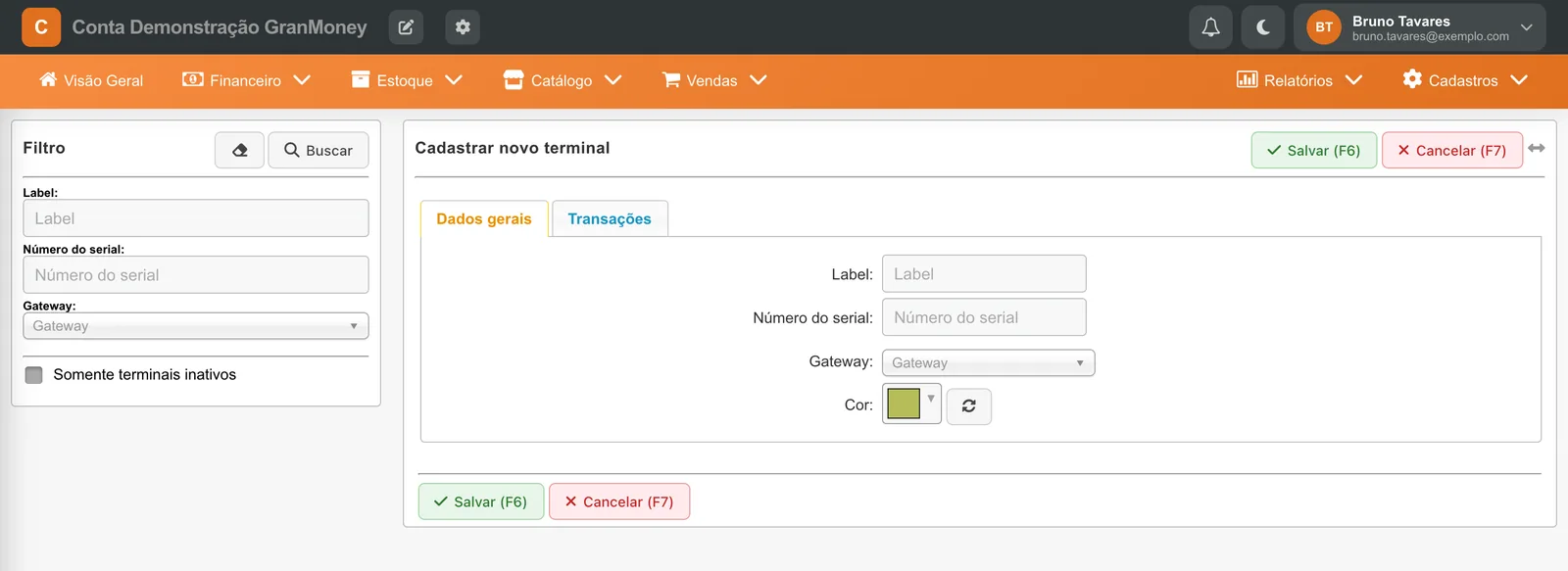The height and width of the screenshot is (571, 1568).
Task: Click the bottom Salvar (F6) button
Action: (x=481, y=501)
